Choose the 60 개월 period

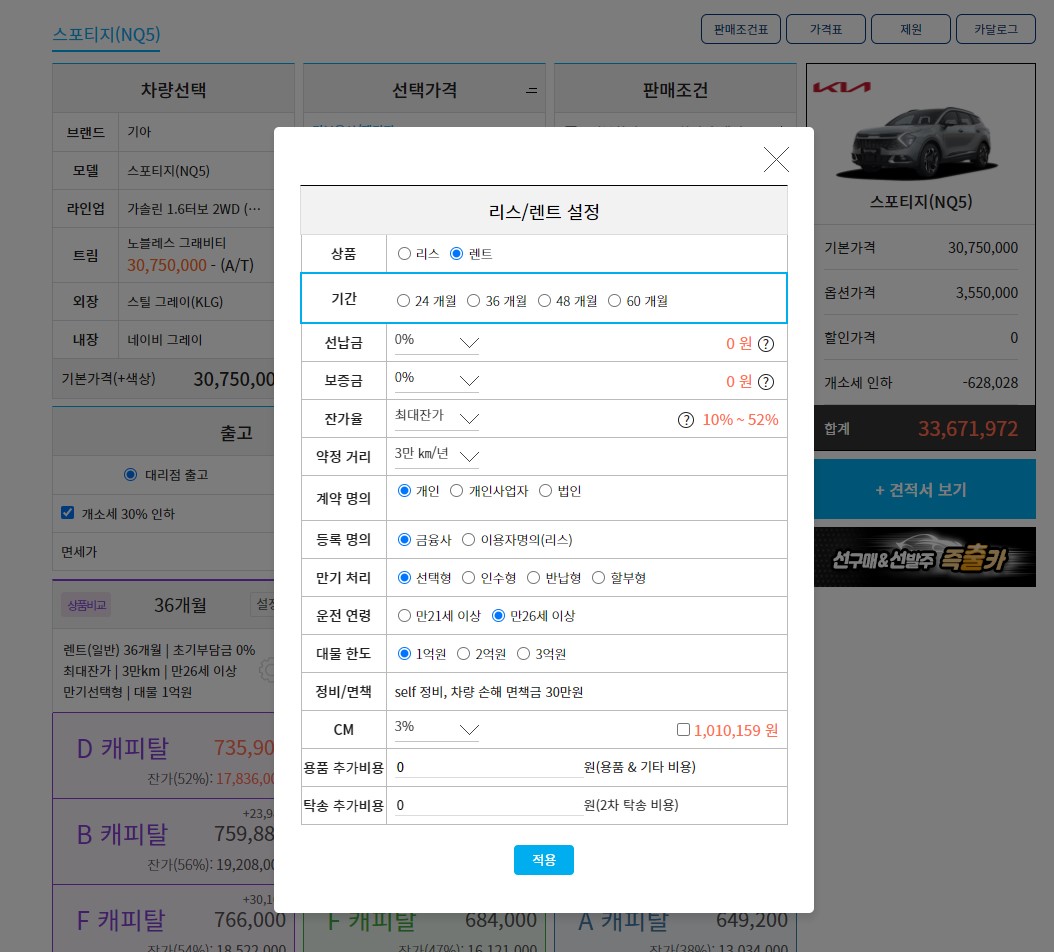[614, 301]
